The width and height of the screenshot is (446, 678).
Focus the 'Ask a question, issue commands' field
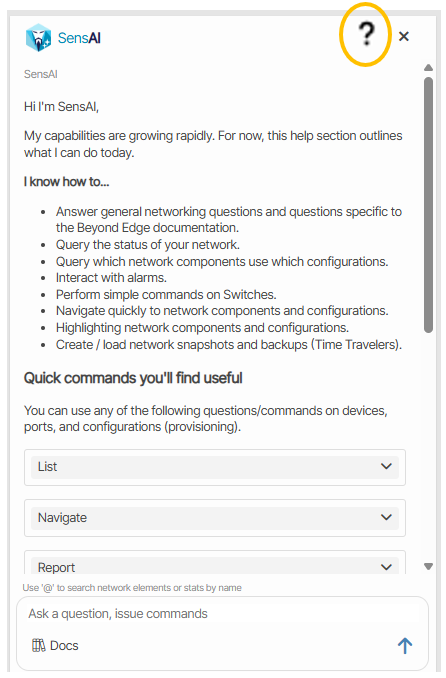(222, 614)
